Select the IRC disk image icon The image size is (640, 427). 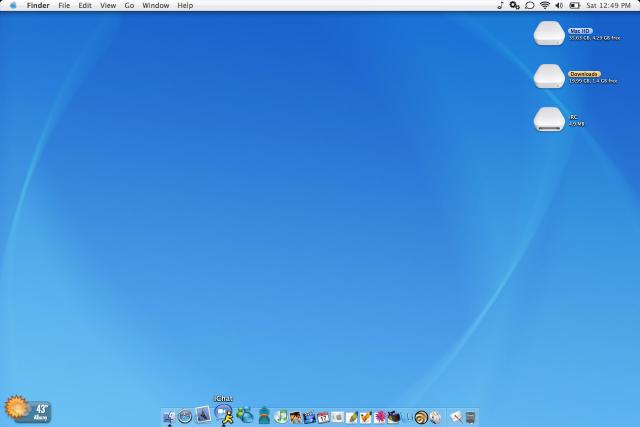point(549,119)
